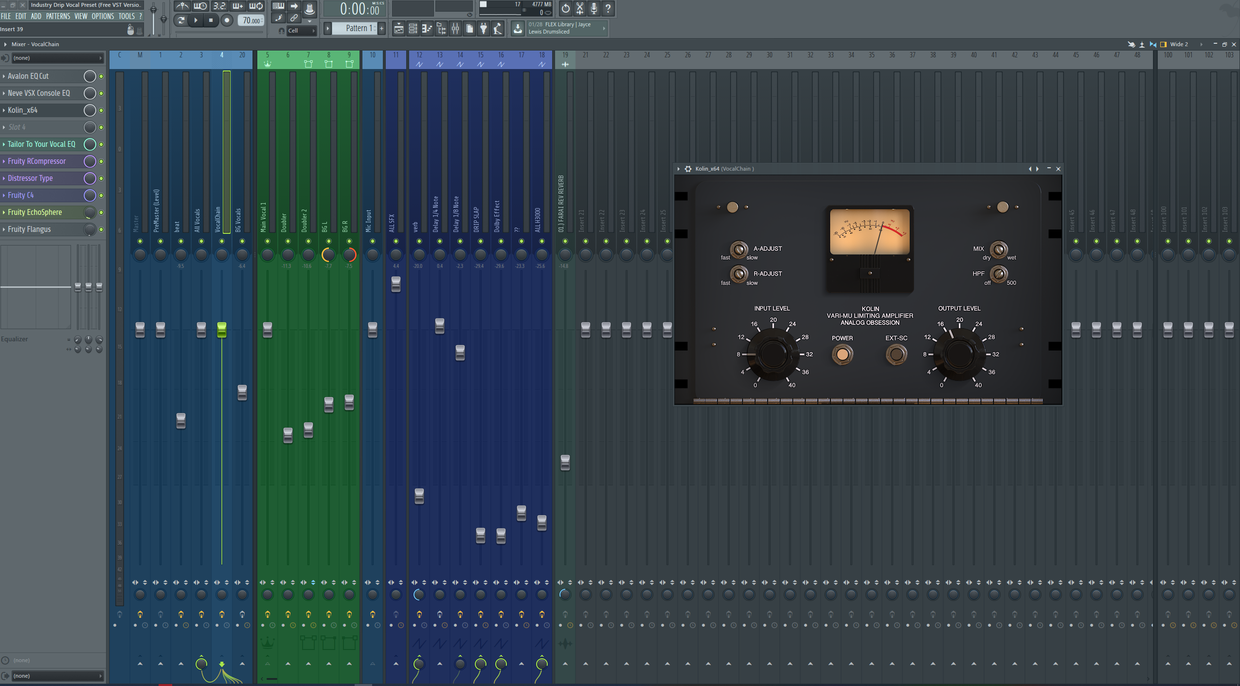
Task: Open the mixer input (none) dropdown
Action: tap(55, 58)
